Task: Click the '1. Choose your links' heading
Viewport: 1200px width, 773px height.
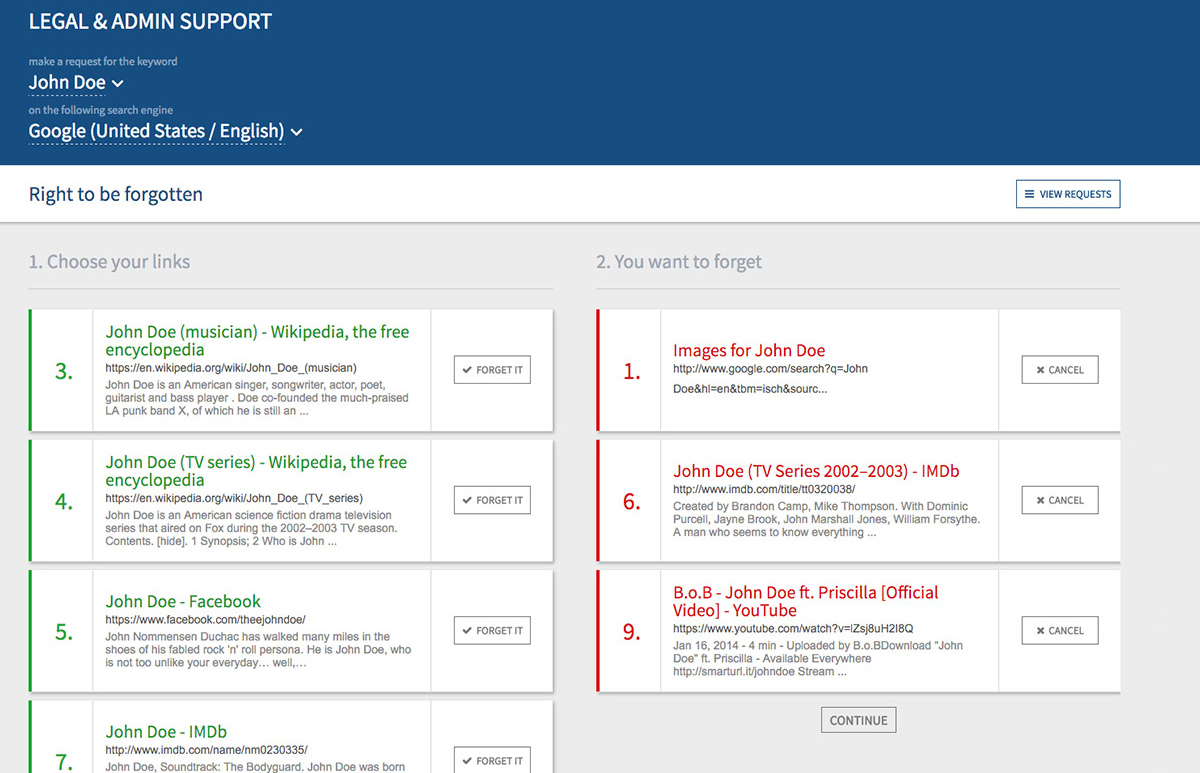Action: point(109,262)
